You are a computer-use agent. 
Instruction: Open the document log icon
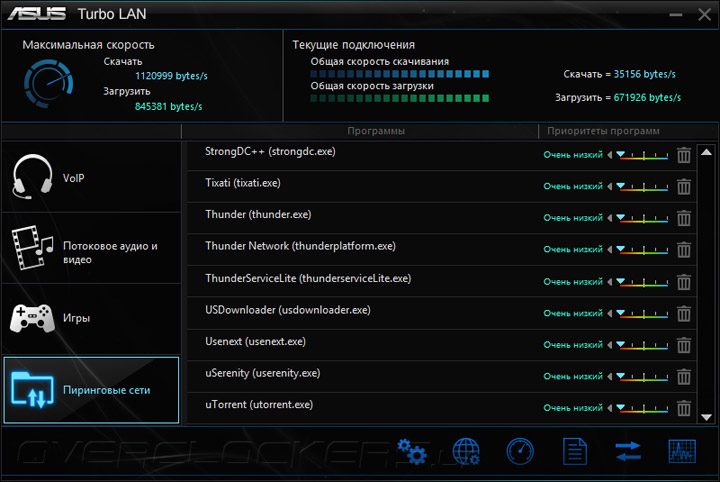coord(575,452)
